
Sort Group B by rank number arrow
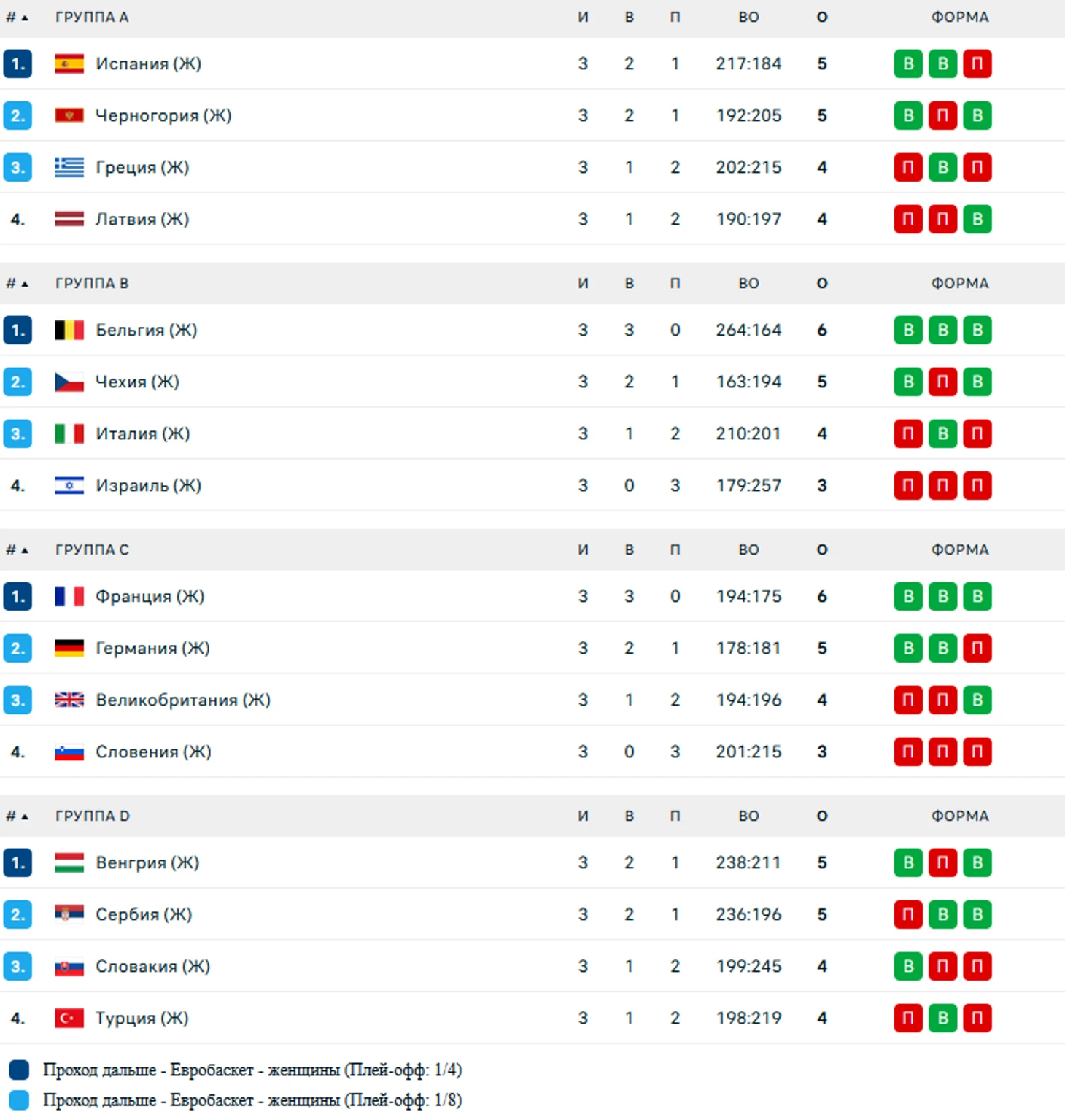tap(17, 283)
